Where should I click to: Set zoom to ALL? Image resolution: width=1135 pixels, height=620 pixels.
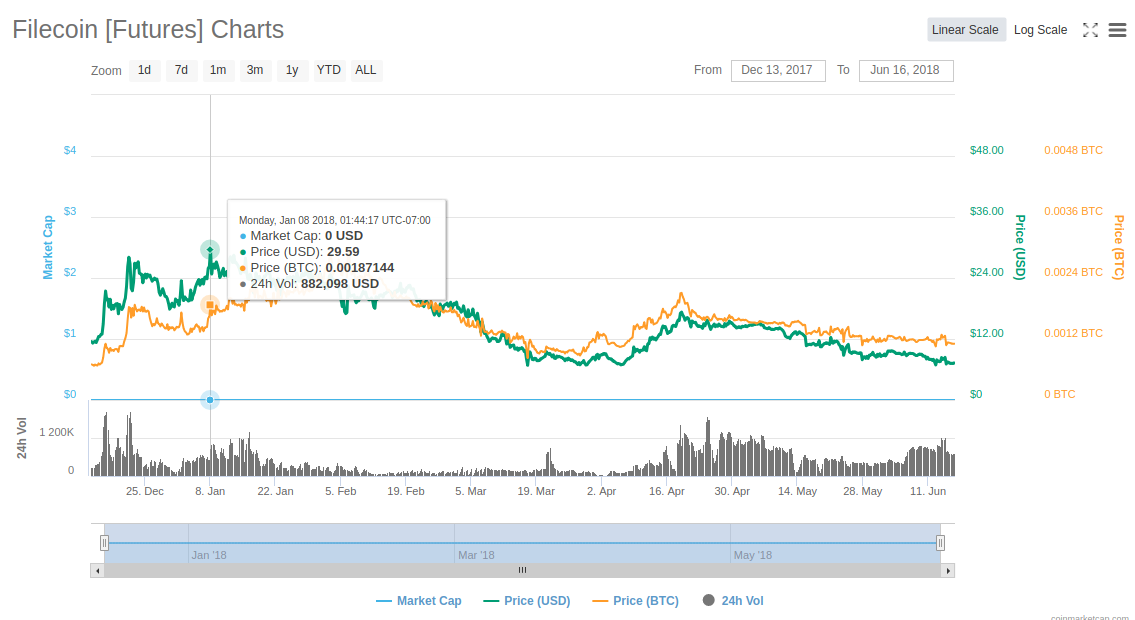[366, 70]
